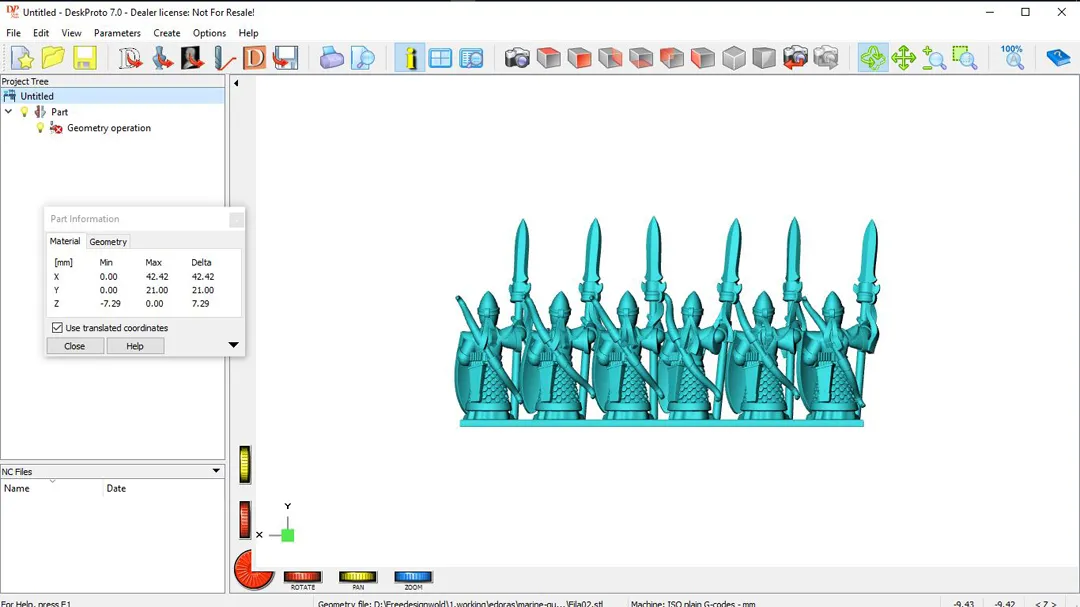Open the File menu

(13, 33)
